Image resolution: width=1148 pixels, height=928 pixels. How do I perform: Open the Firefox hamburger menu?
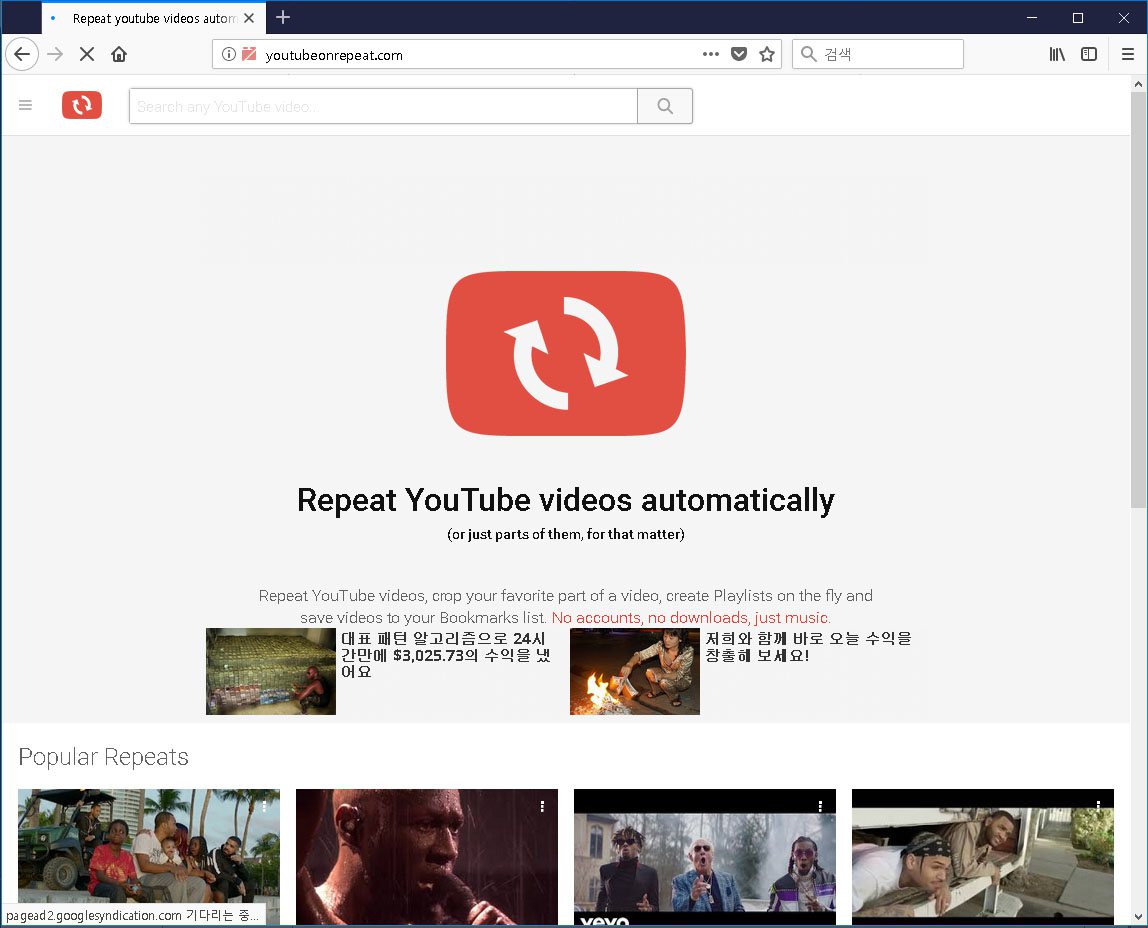click(x=1128, y=54)
